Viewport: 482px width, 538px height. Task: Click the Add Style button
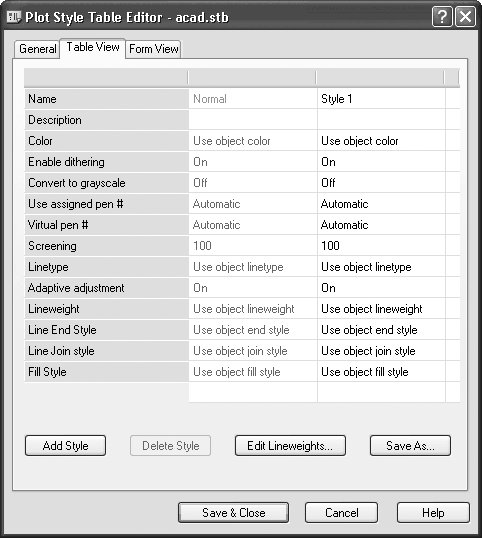pyautogui.click(x=66, y=446)
